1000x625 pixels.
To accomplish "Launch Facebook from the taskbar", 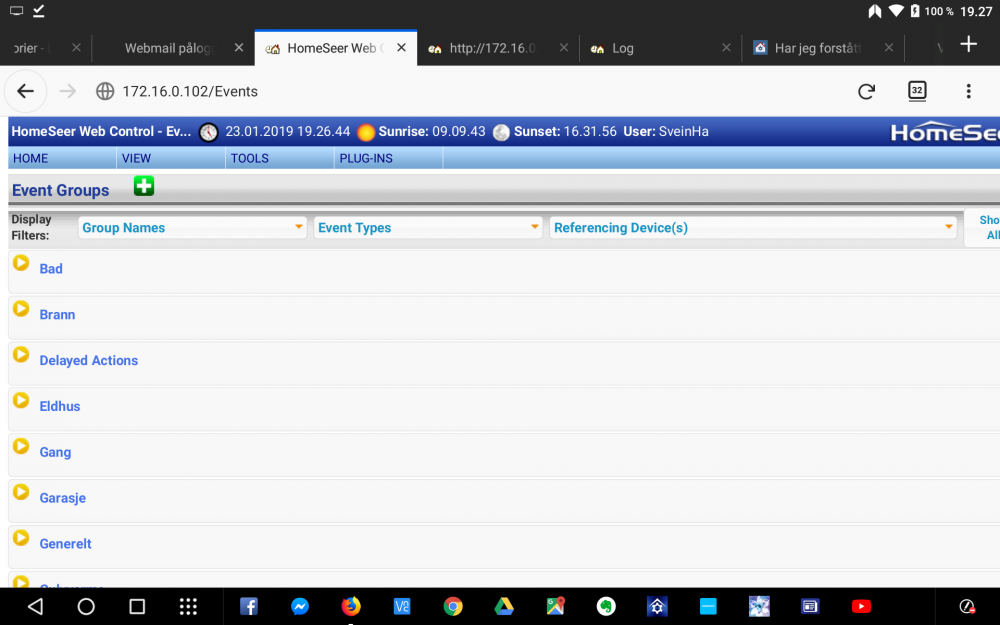I will point(249,606).
